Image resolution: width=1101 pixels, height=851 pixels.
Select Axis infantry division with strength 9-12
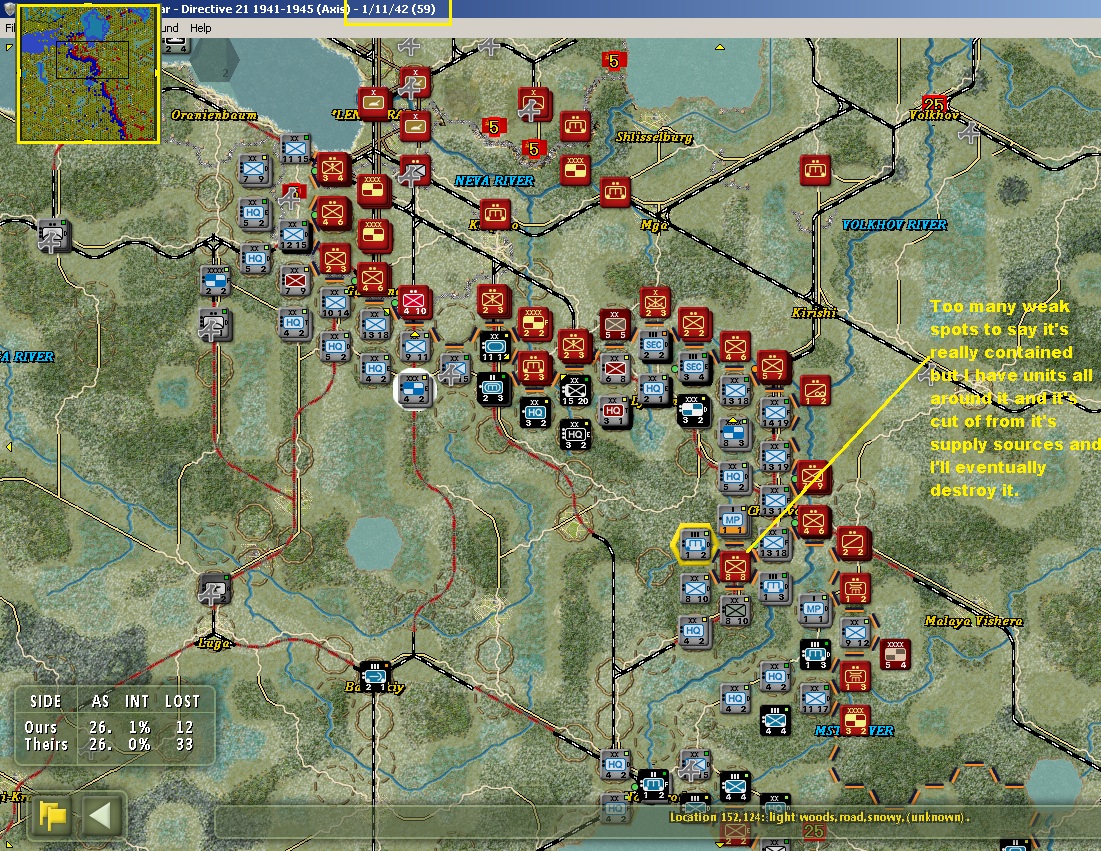(856, 633)
